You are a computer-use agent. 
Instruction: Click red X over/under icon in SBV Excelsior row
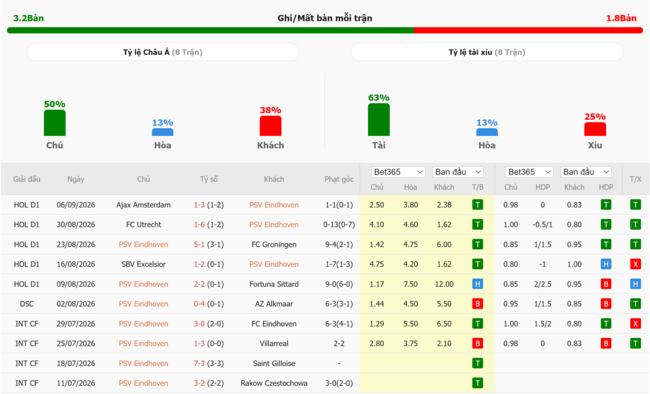(x=635, y=264)
